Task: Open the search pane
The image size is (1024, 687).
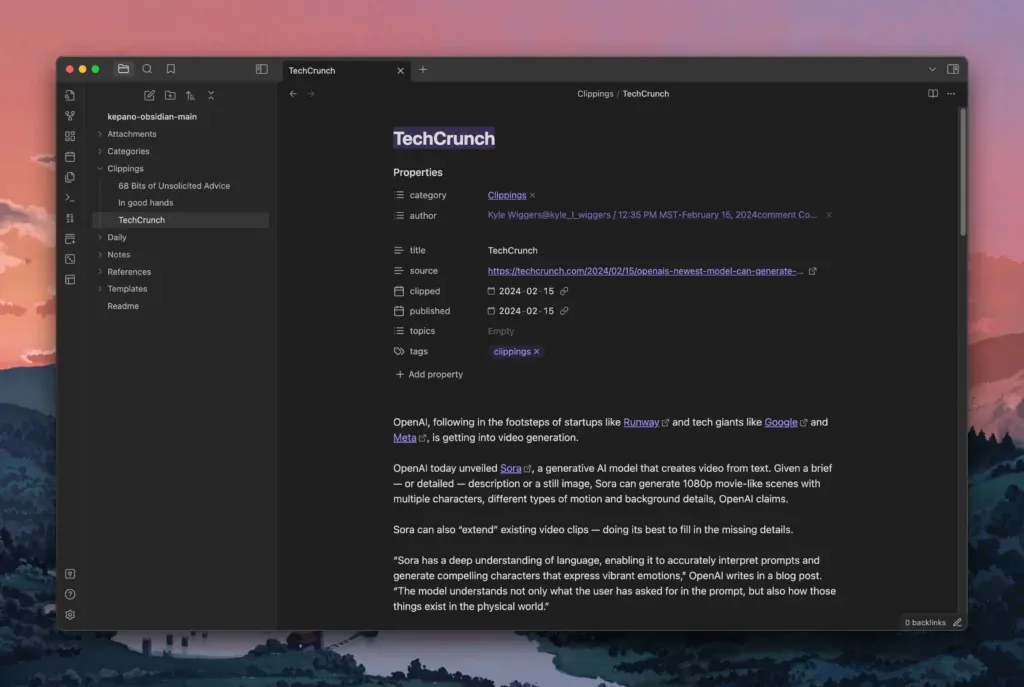Action: (147, 69)
